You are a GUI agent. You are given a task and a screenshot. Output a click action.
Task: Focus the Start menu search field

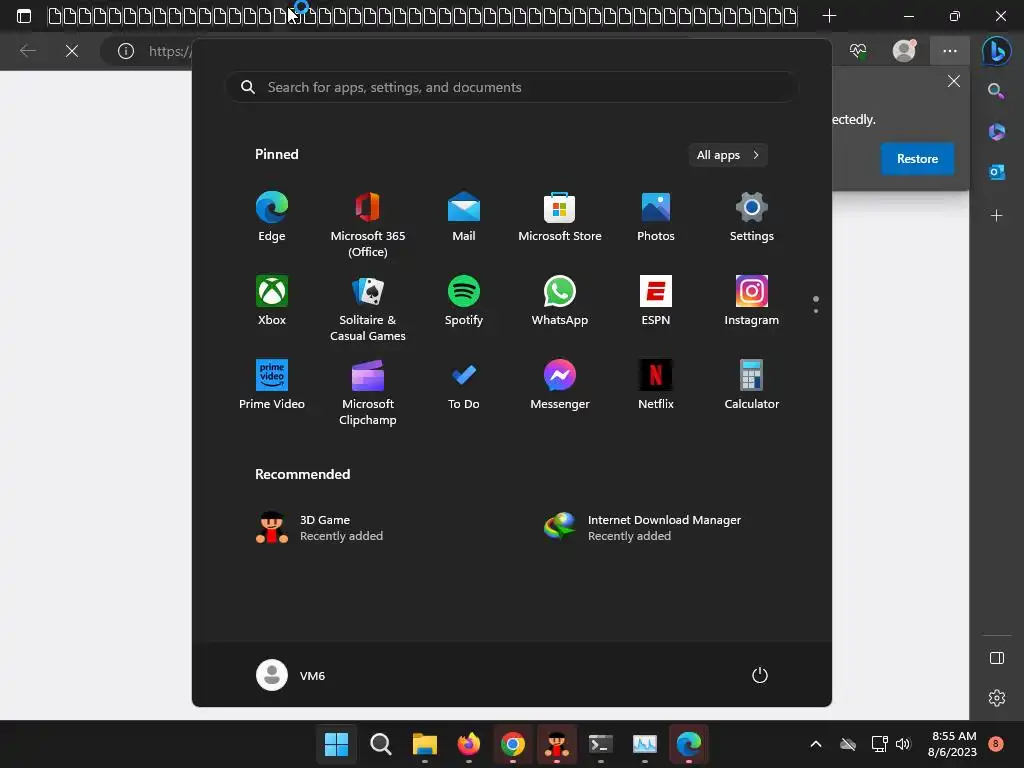511,87
